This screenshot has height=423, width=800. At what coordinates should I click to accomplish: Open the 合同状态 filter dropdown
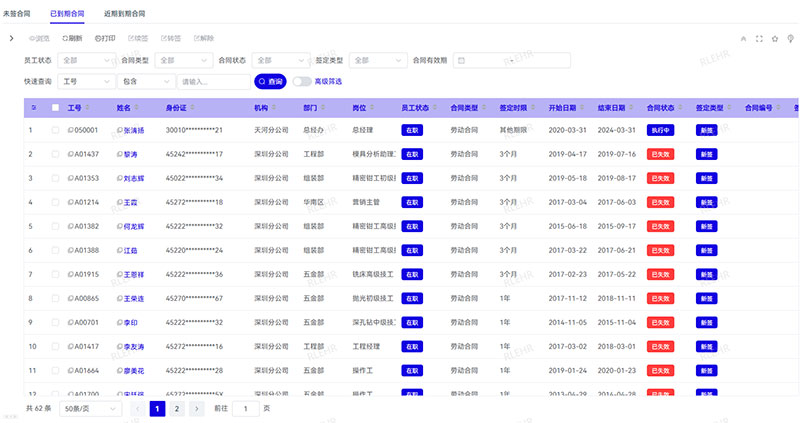point(281,60)
